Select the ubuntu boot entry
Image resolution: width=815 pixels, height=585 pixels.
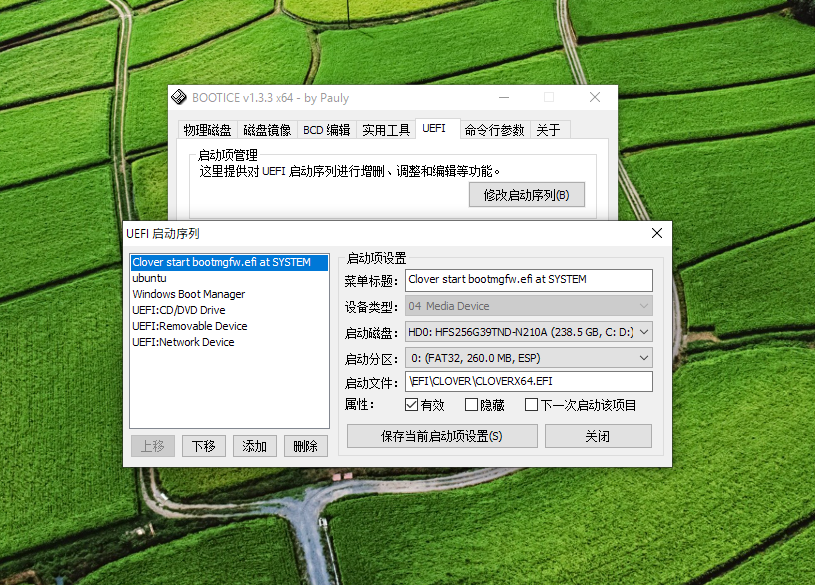[229, 278]
